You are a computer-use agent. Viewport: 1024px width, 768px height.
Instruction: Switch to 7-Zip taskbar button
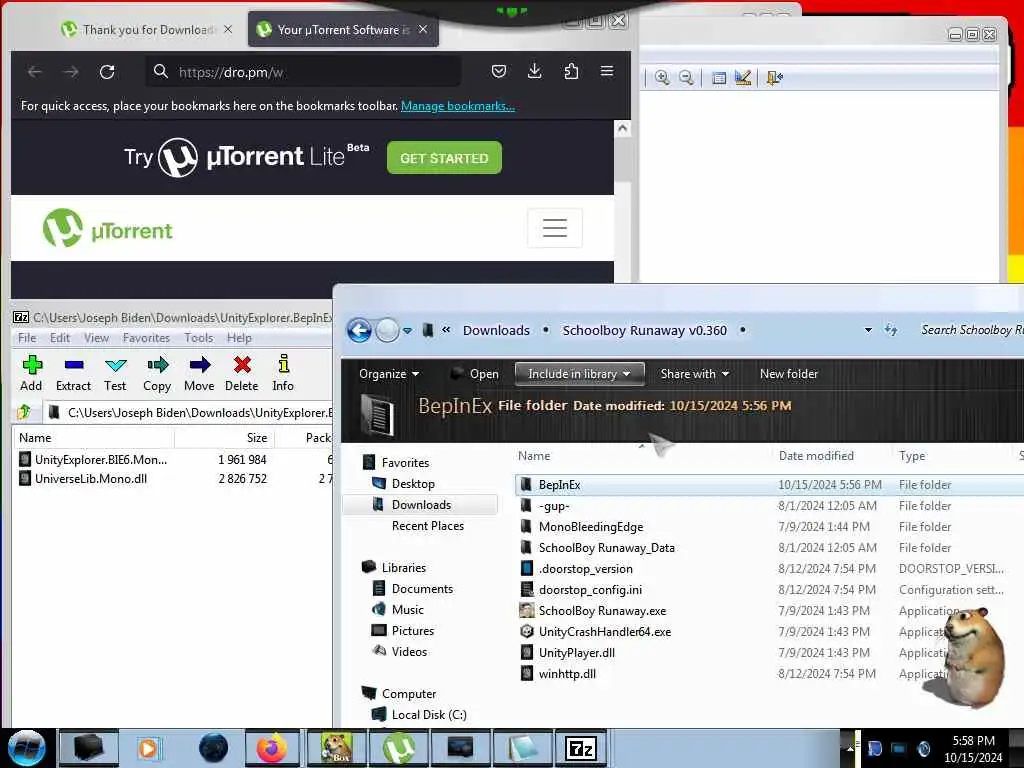pos(581,748)
